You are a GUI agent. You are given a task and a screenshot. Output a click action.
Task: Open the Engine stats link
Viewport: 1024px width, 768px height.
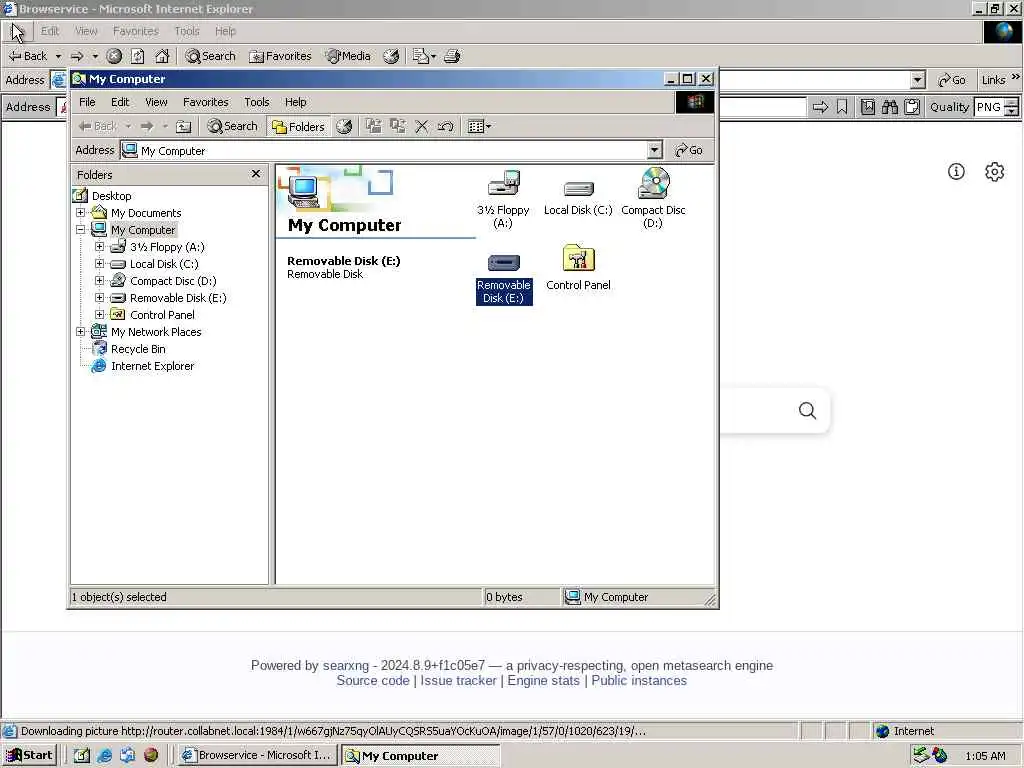click(543, 680)
